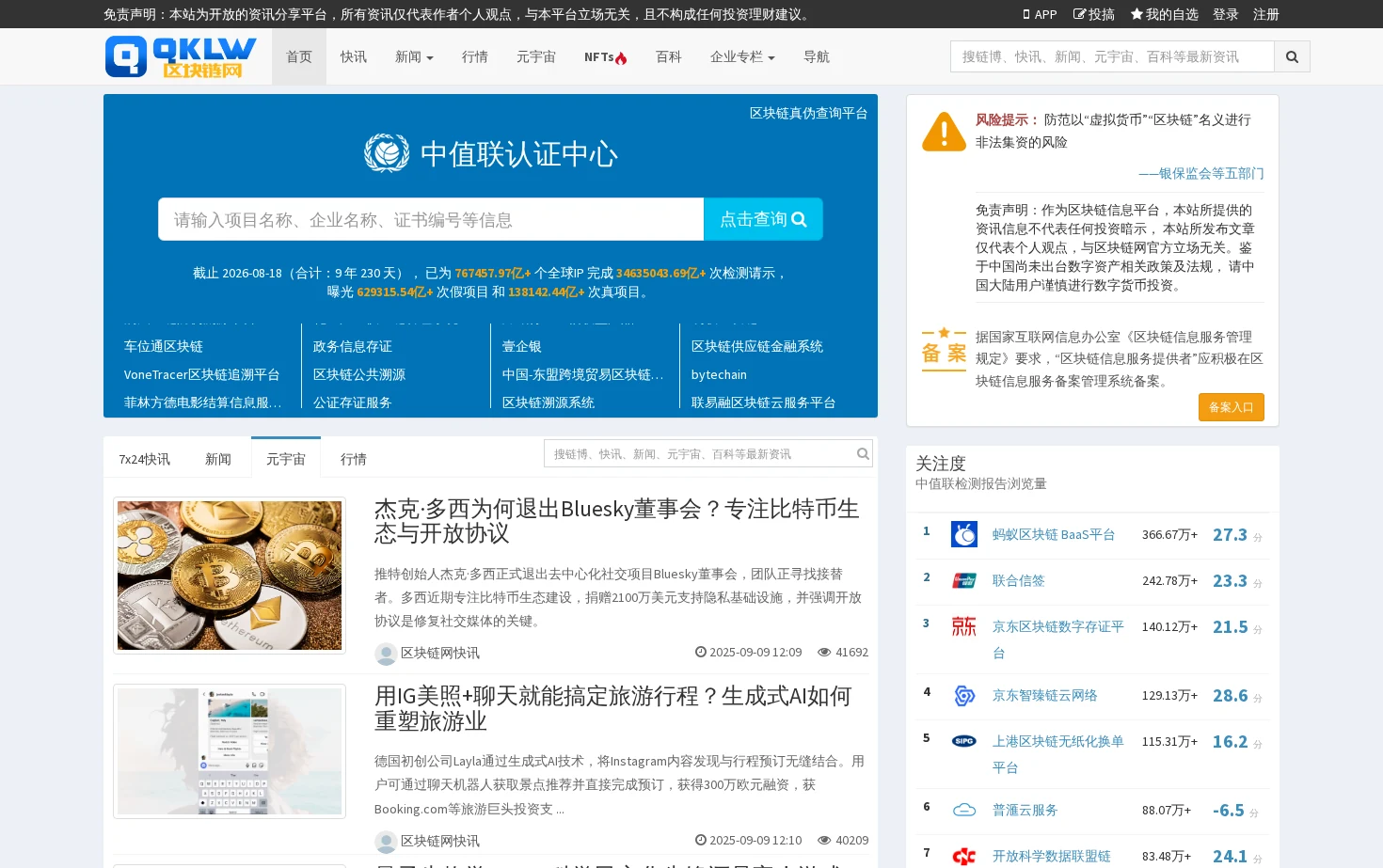Viewport: 1383px width, 868px height.
Task: Click author avatar beside first 区块链网快讯
Action: tap(386, 654)
